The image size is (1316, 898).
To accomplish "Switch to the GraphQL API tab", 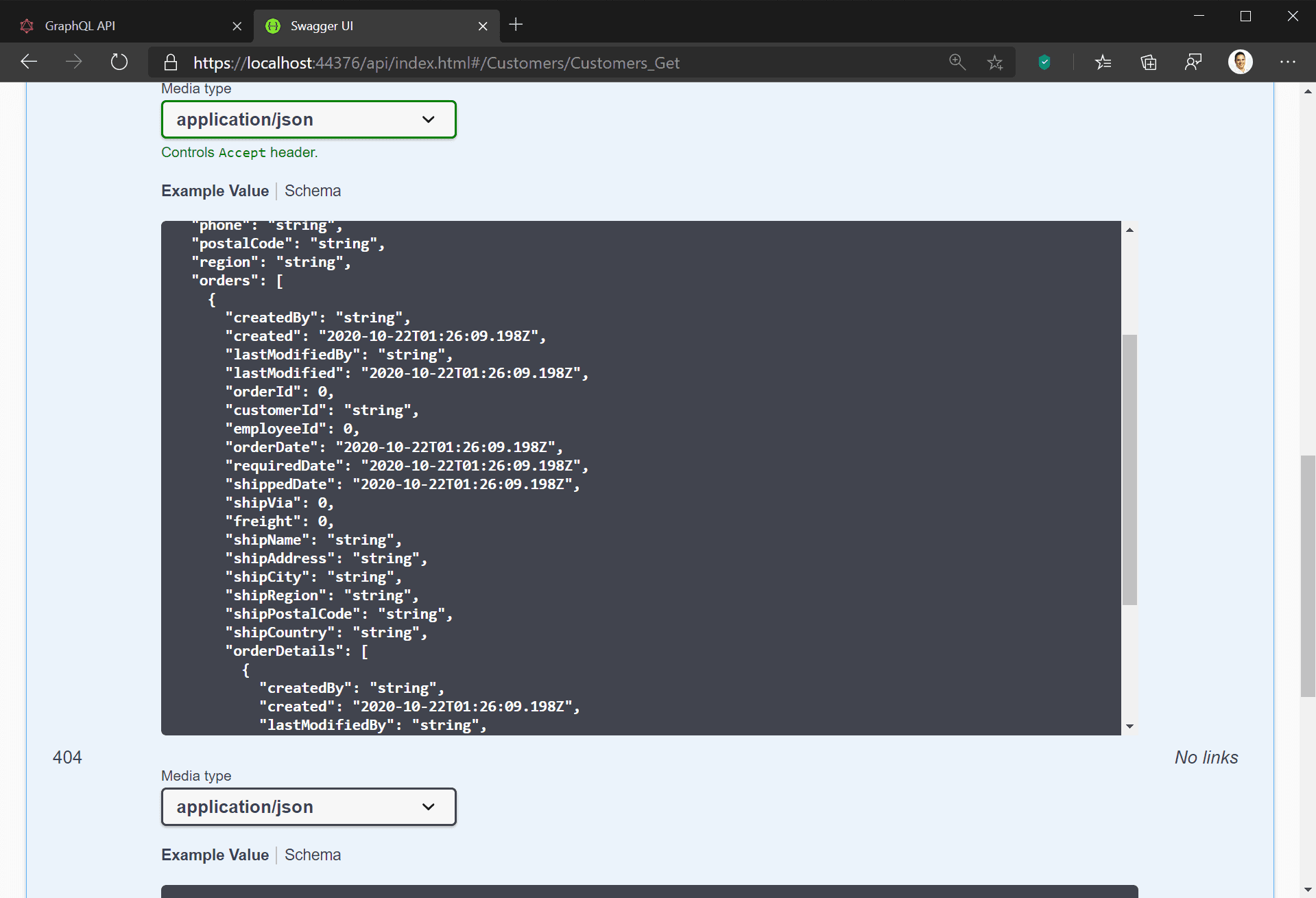I will click(123, 26).
